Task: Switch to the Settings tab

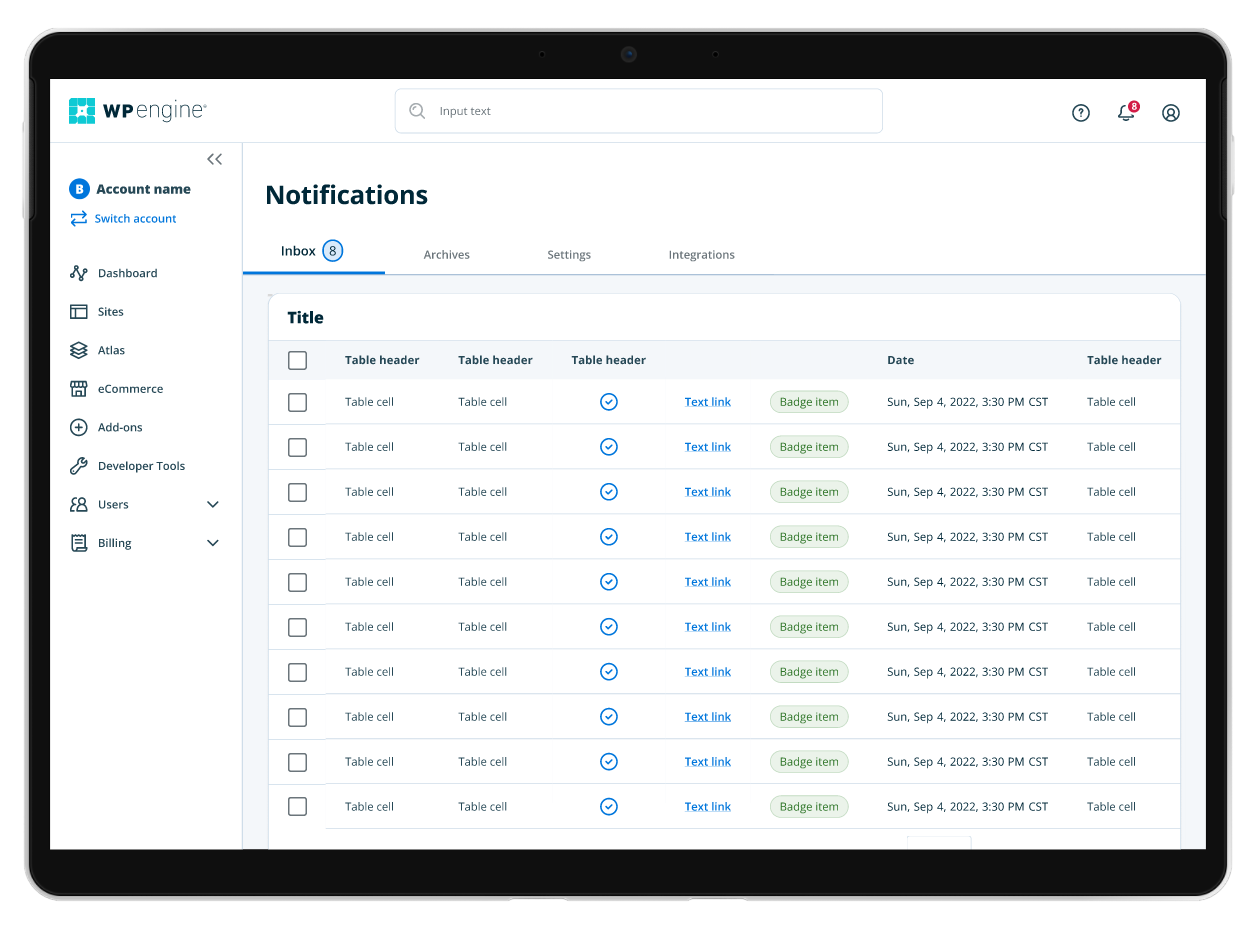Action: (x=569, y=255)
